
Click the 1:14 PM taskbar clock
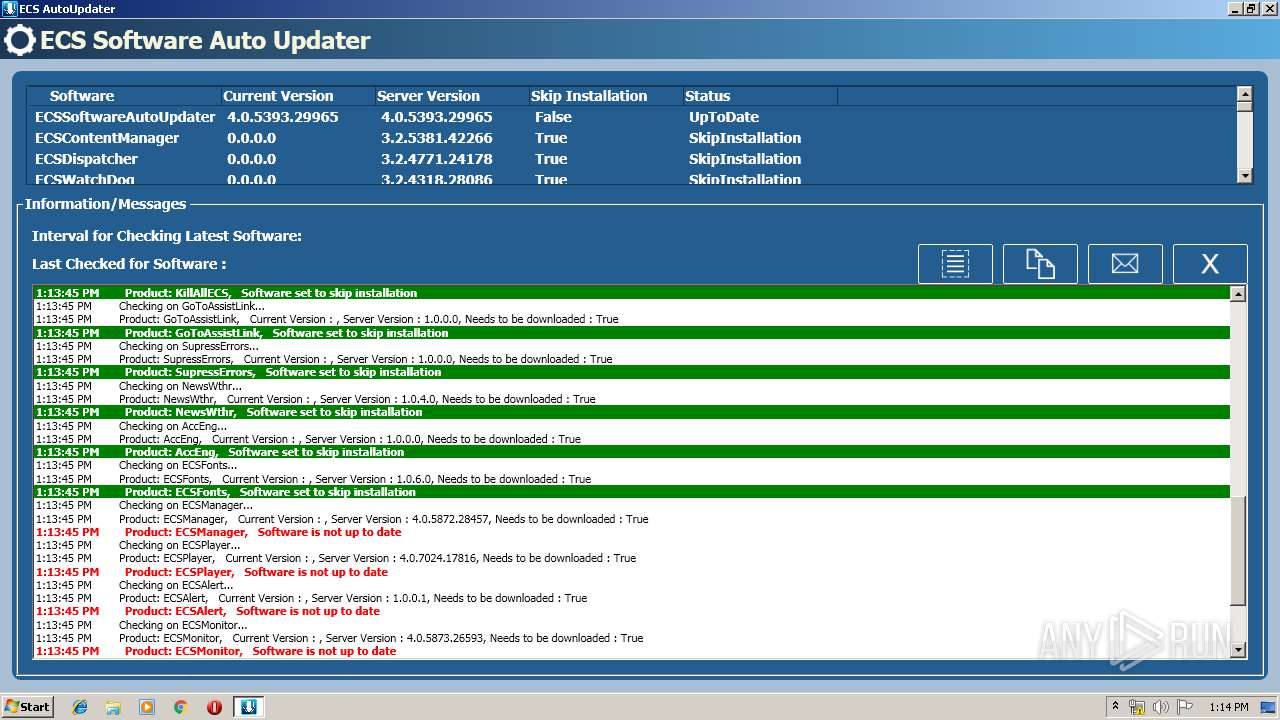(1228, 707)
